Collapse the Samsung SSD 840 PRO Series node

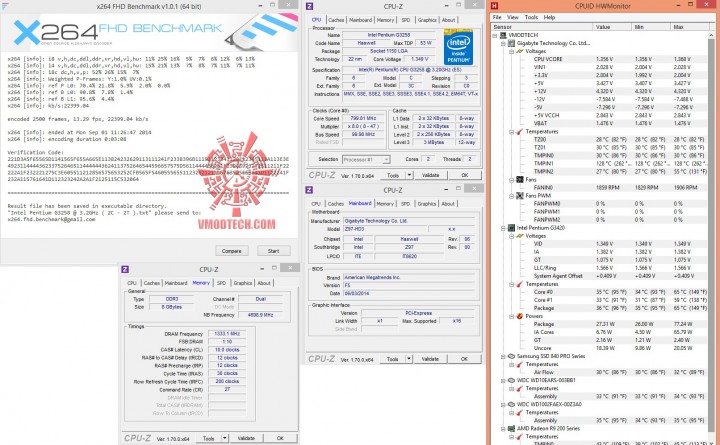tap(503, 356)
